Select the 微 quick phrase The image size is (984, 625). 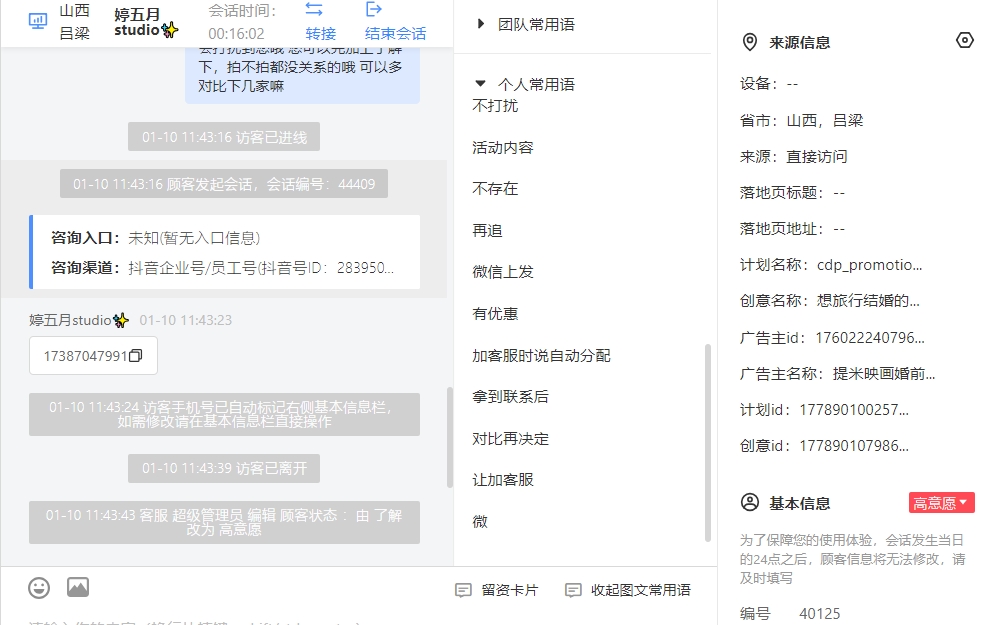480,521
